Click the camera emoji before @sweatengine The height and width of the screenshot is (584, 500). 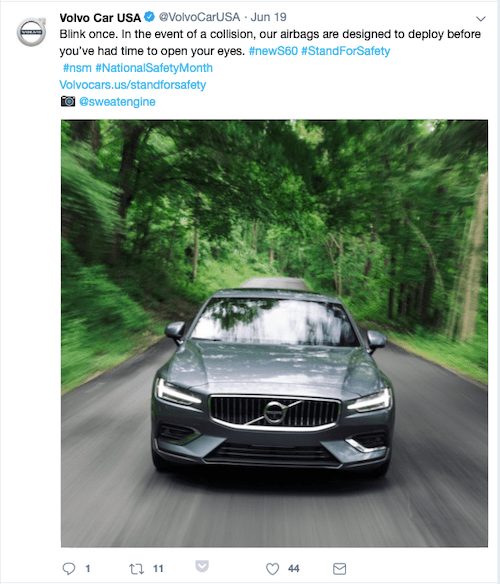[68, 101]
